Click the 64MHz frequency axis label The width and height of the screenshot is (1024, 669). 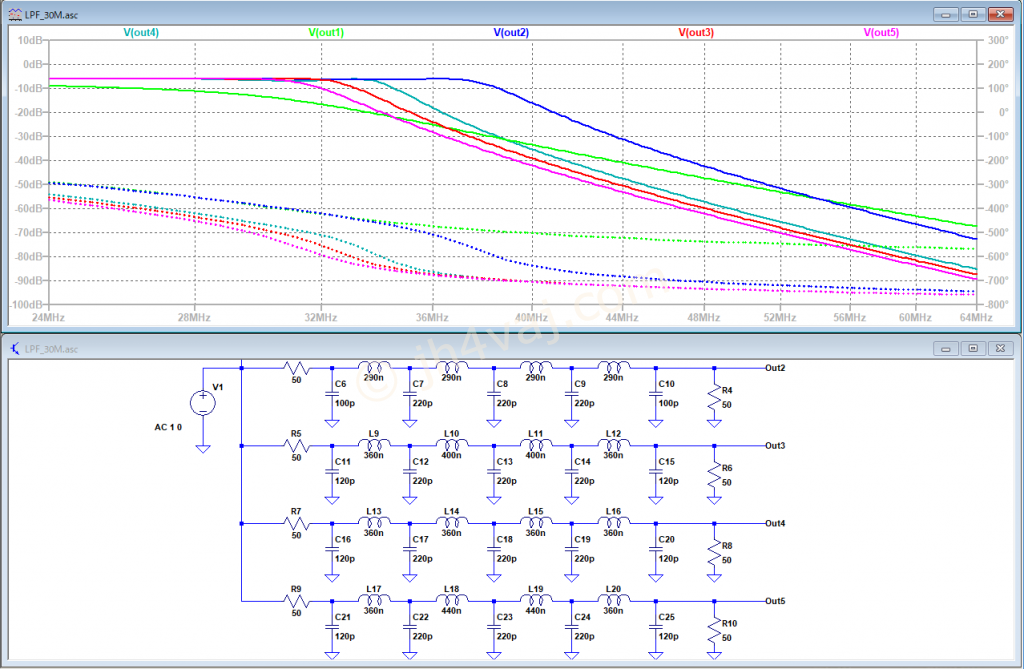[x=976, y=317]
